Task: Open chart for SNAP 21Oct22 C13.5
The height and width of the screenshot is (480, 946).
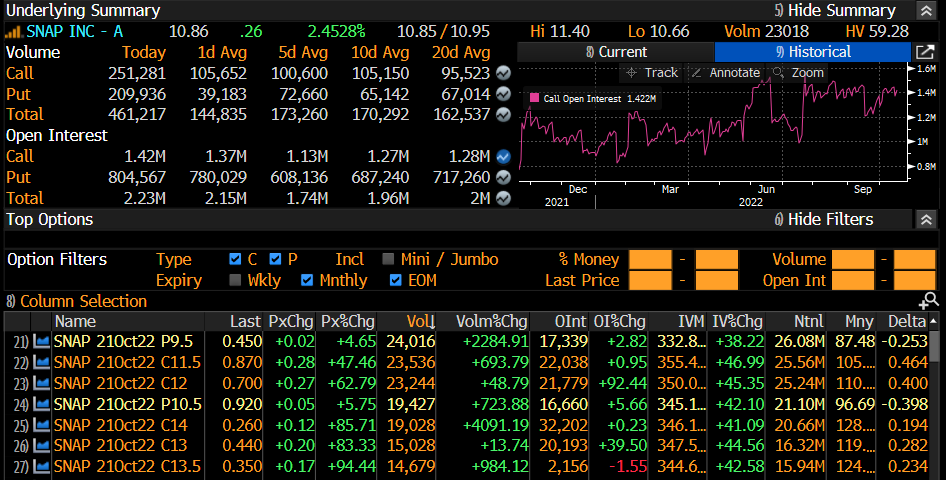Action: [42, 467]
